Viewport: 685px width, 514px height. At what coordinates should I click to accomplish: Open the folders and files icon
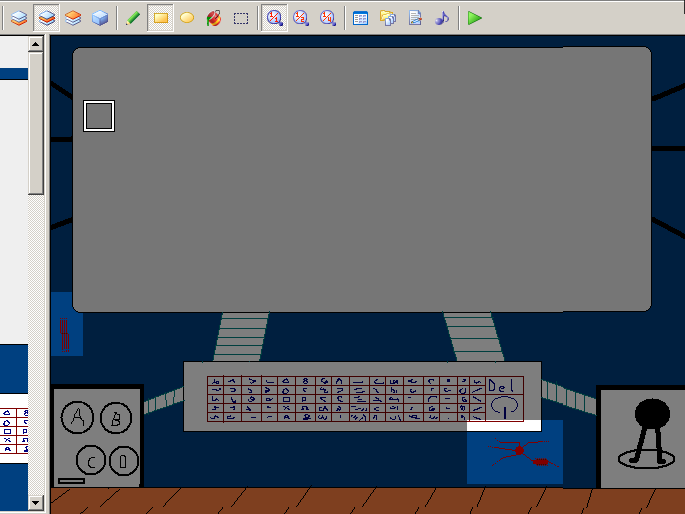(x=388, y=18)
